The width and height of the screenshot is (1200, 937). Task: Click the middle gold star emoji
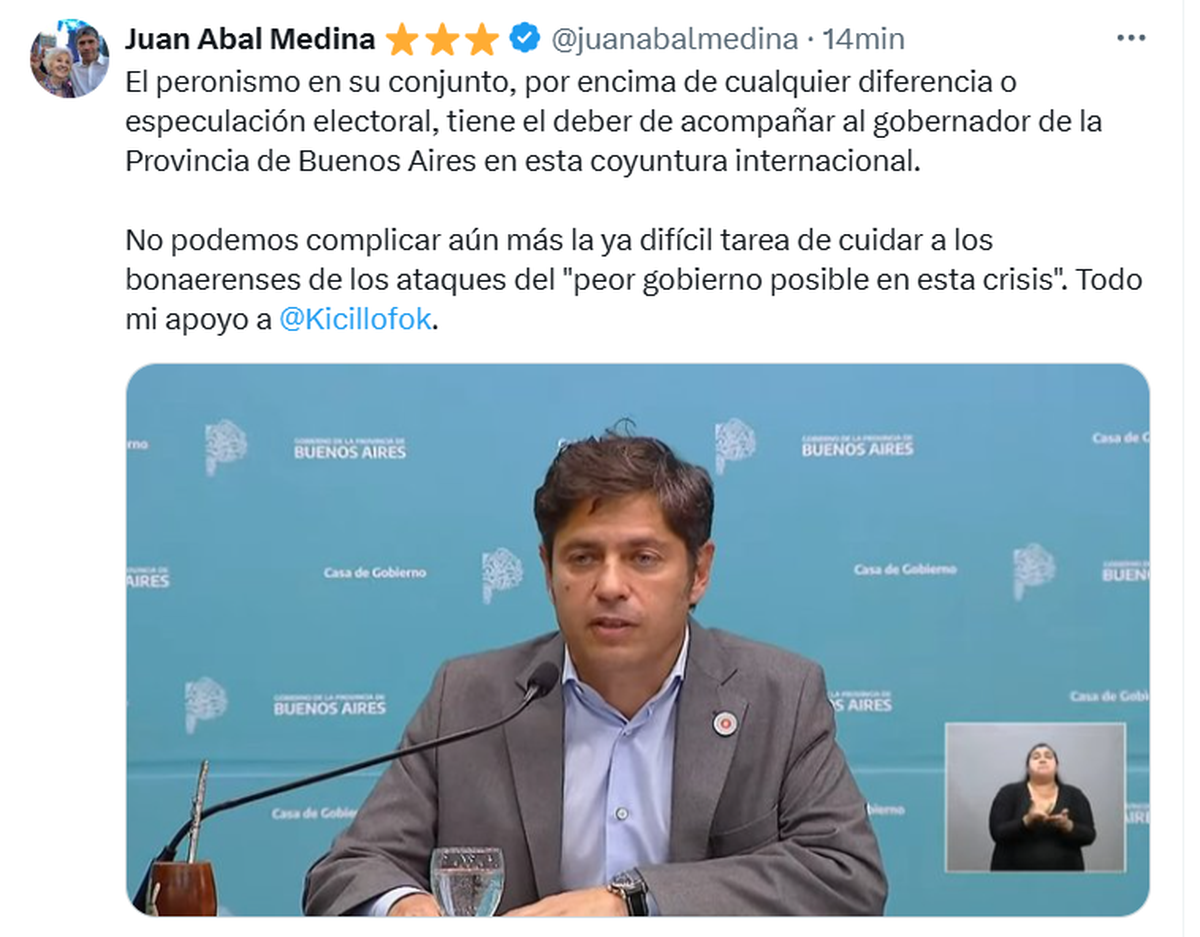[x=441, y=40]
